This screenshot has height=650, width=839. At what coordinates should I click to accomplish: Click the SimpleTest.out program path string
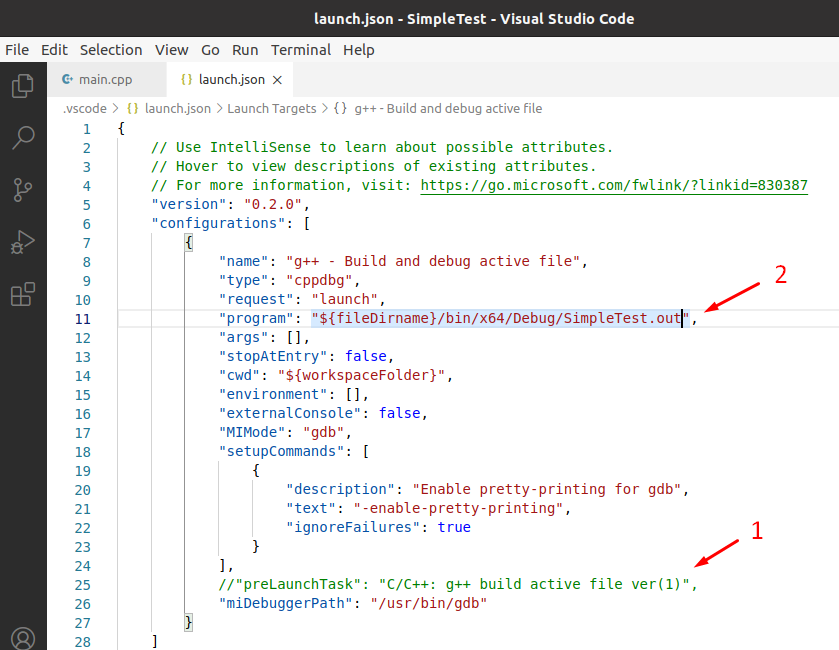pos(500,318)
